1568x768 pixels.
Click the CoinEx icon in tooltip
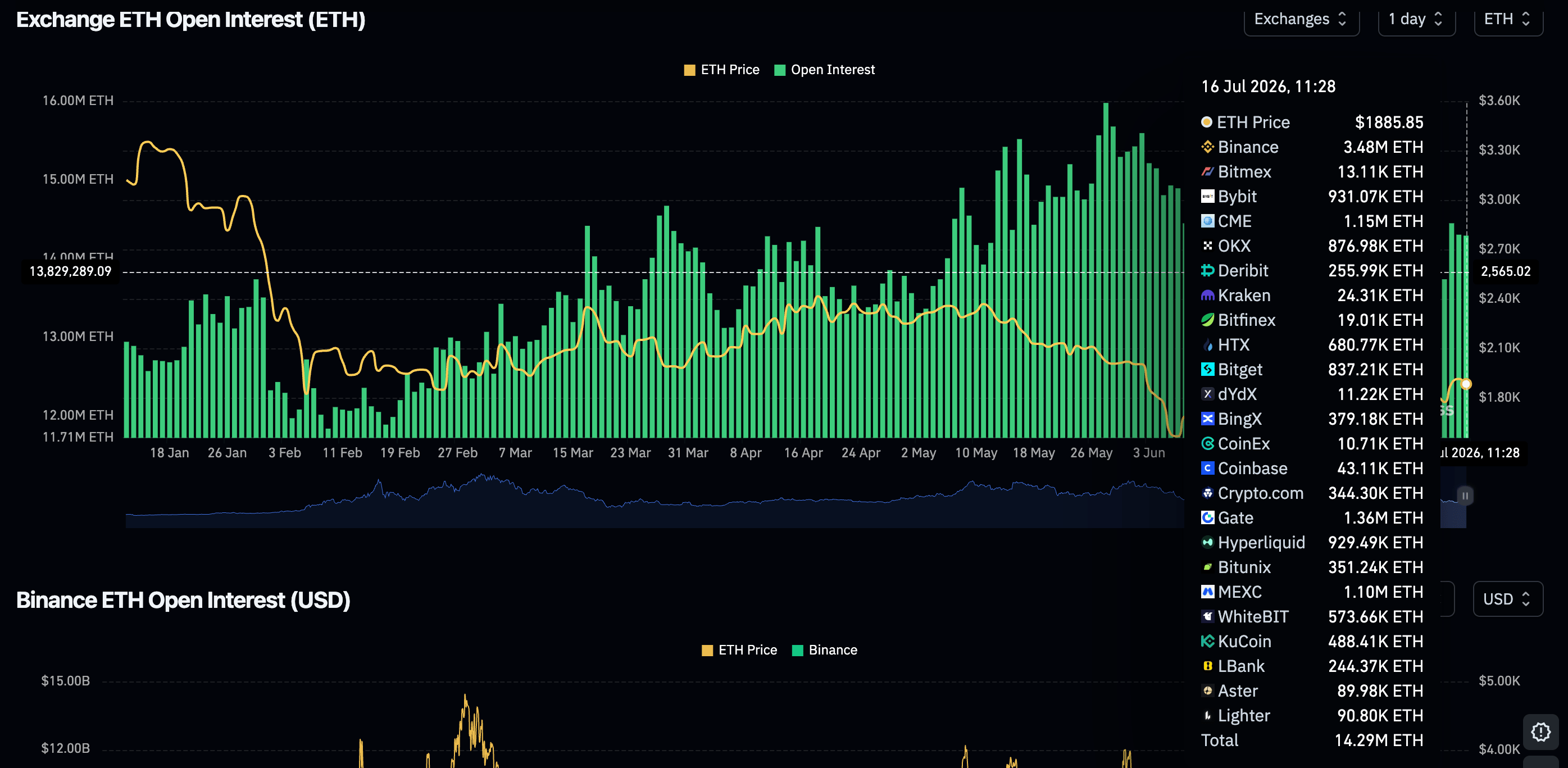tap(1207, 444)
